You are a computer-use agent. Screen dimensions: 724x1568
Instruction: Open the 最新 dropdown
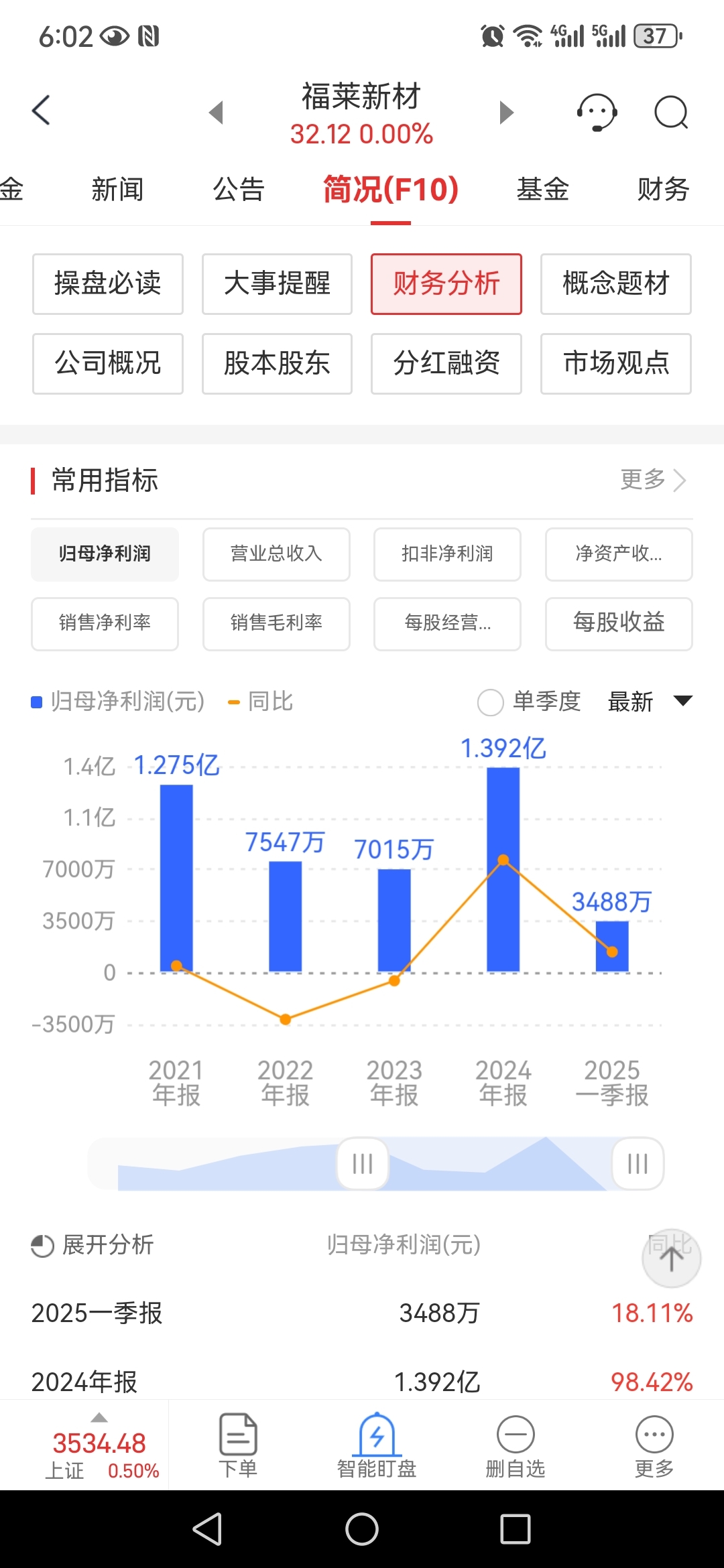(650, 702)
